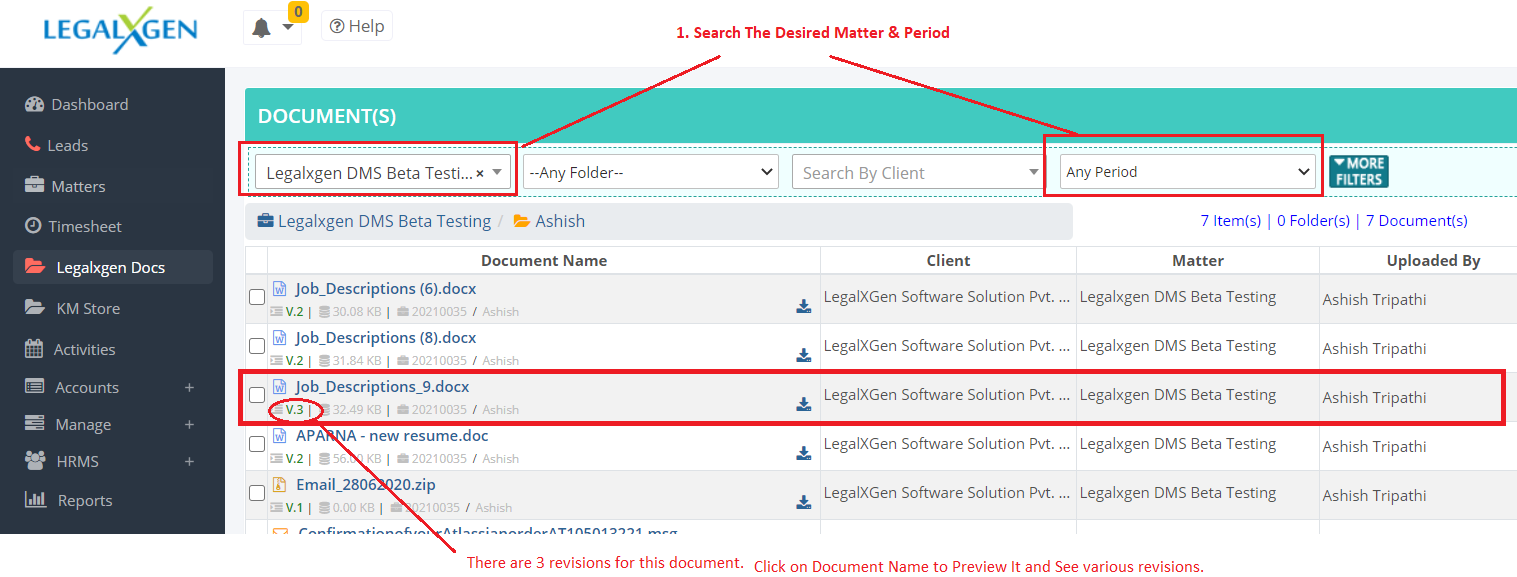Image resolution: width=1517 pixels, height=577 pixels.
Task: Go to KM Store in sidebar
Action: 87,308
